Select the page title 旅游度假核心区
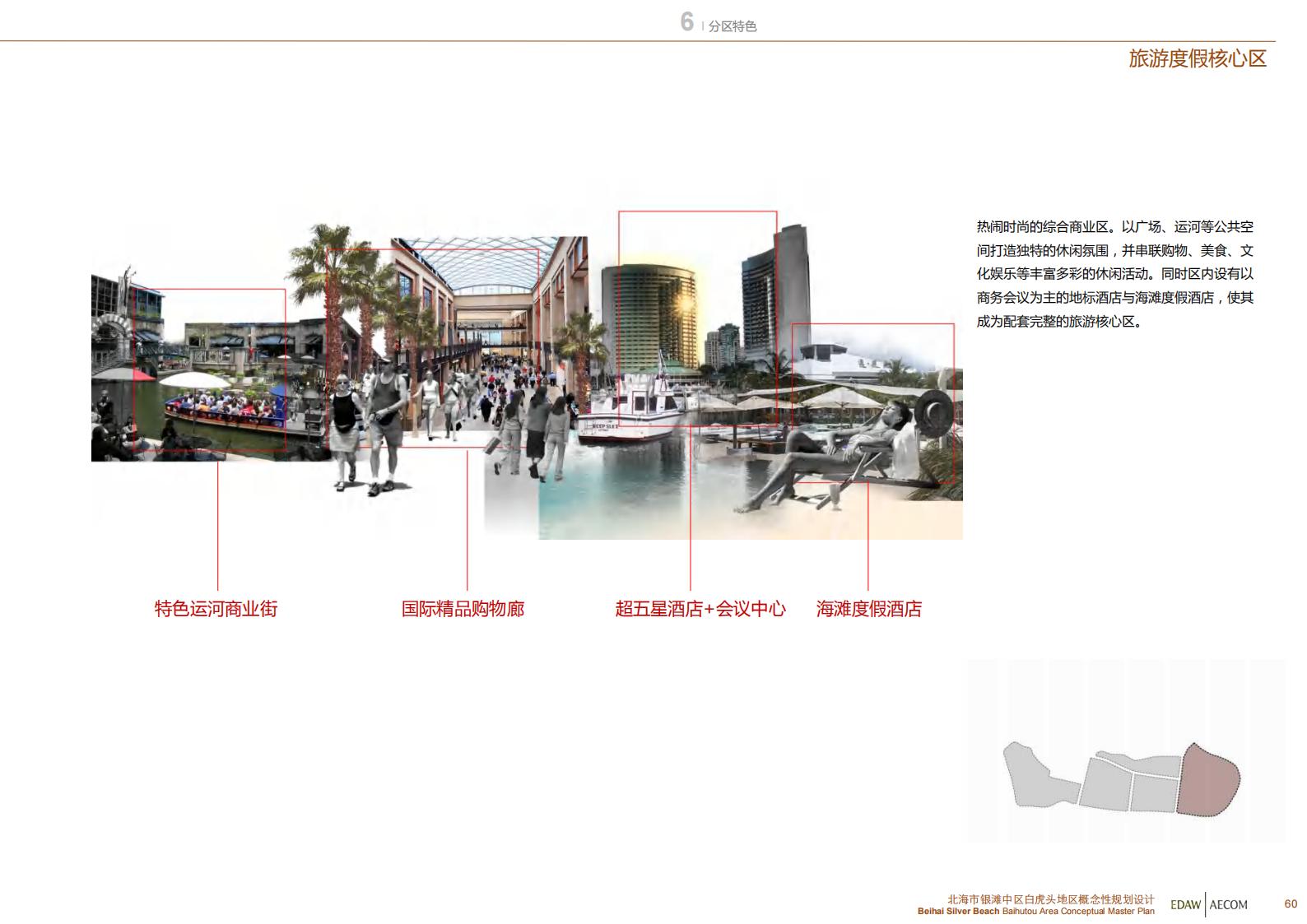The height and width of the screenshot is (924, 1307). (1198, 58)
